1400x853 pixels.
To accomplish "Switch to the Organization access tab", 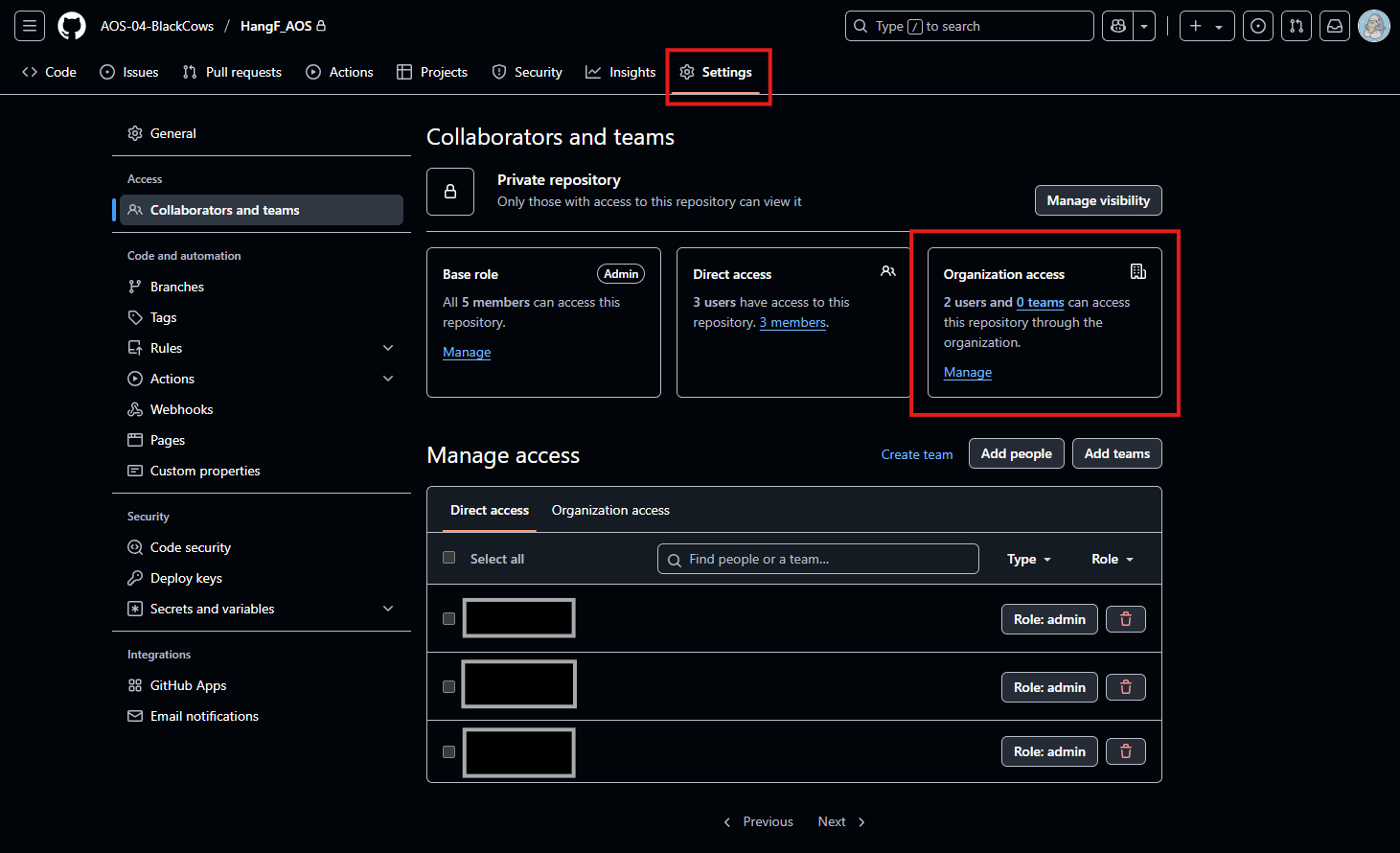I will click(x=610, y=510).
